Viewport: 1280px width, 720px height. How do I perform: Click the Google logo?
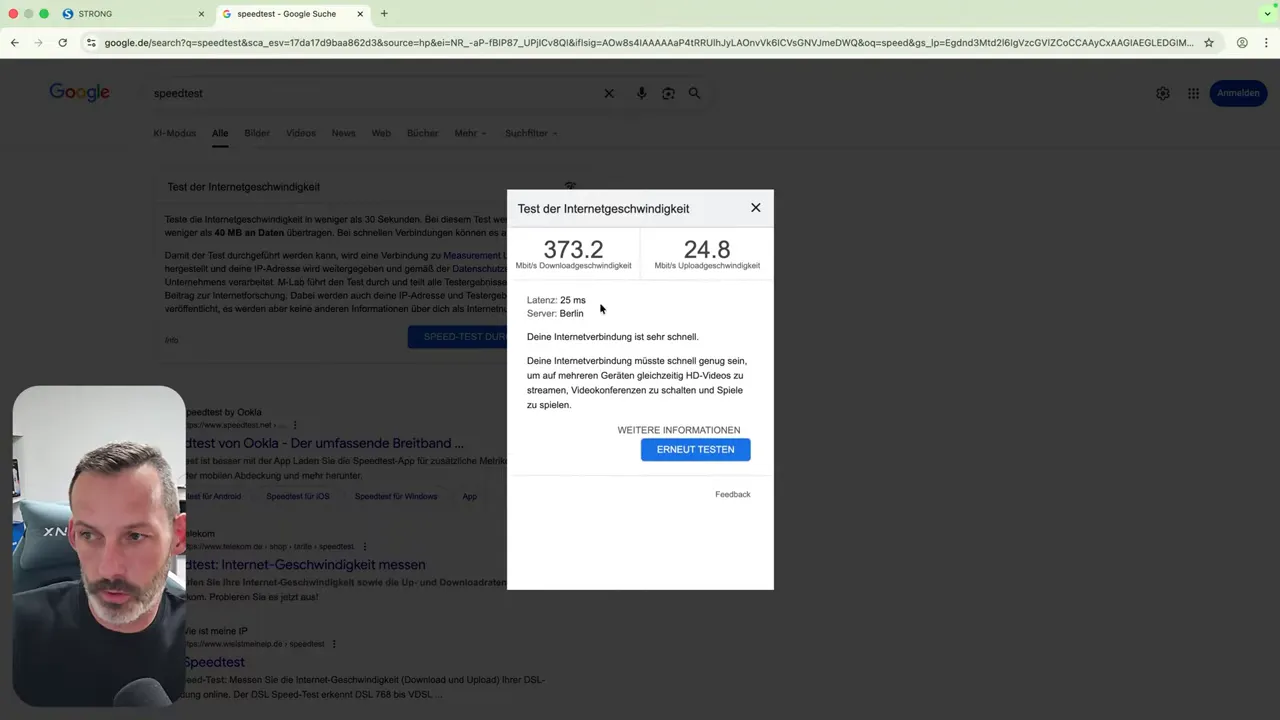pyautogui.click(x=79, y=92)
